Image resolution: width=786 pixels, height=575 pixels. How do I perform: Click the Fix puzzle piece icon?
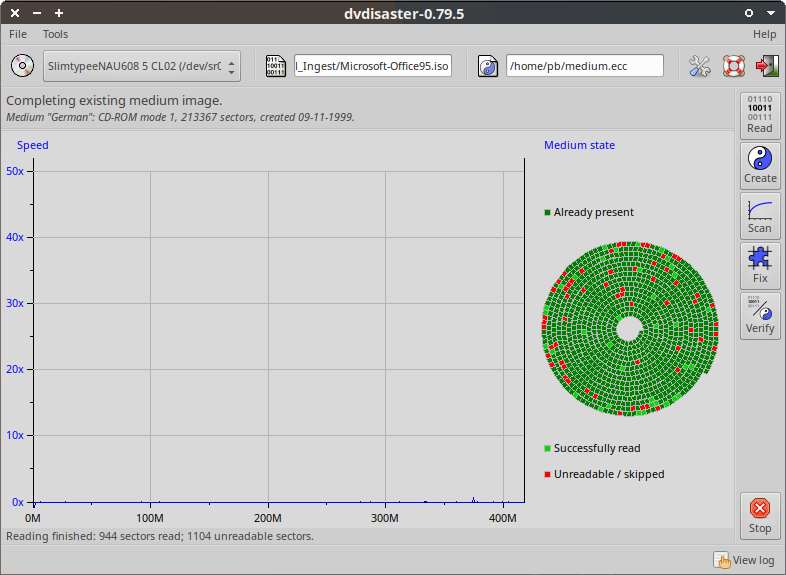pos(759,265)
